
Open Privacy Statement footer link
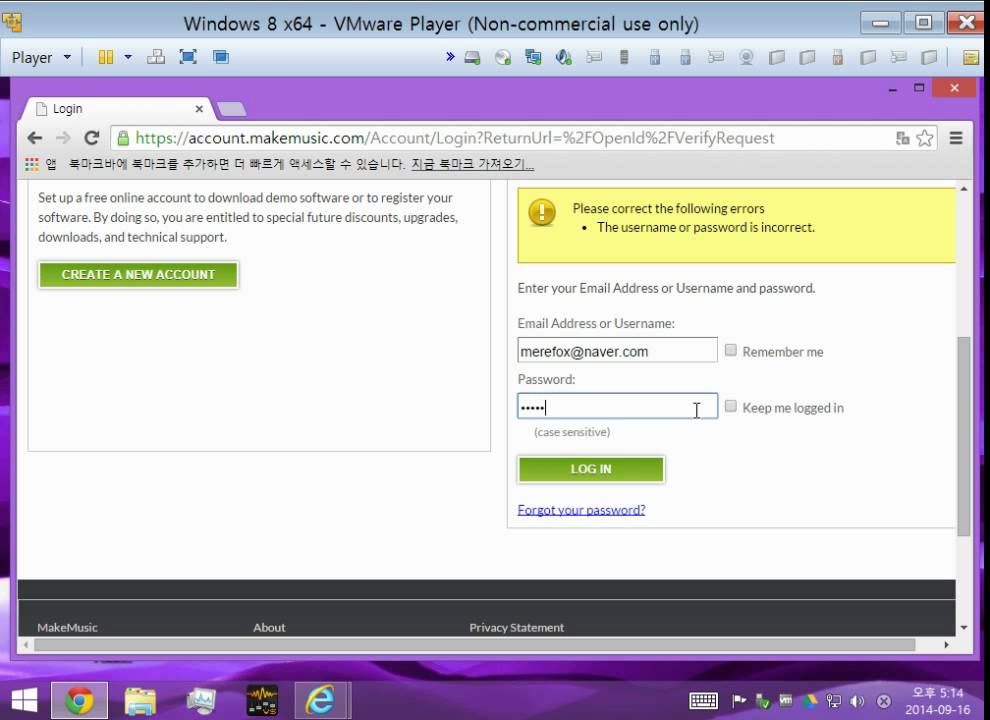tap(516, 627)
